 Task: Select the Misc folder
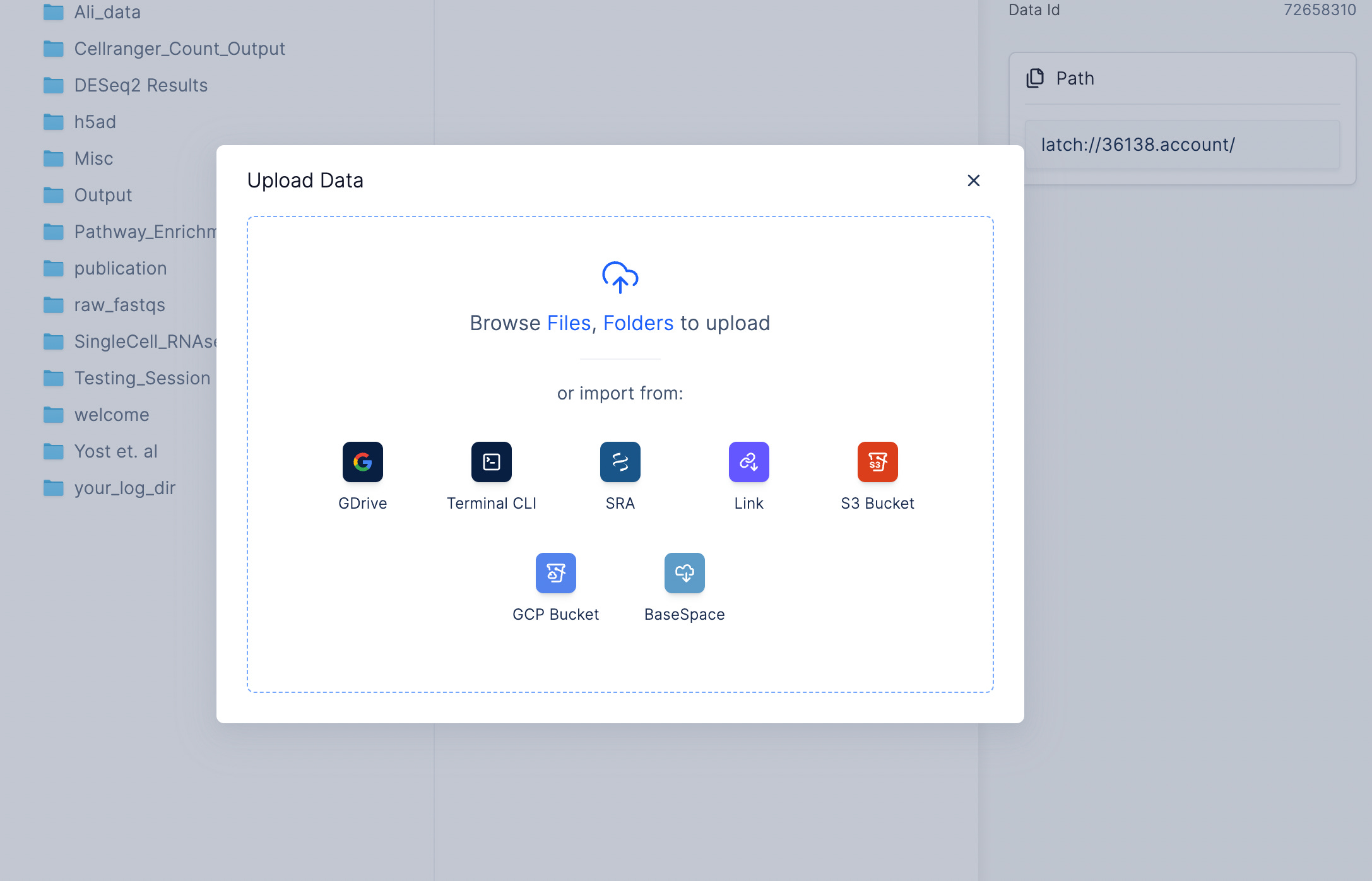pyautogui.click(x=78, y=158)
